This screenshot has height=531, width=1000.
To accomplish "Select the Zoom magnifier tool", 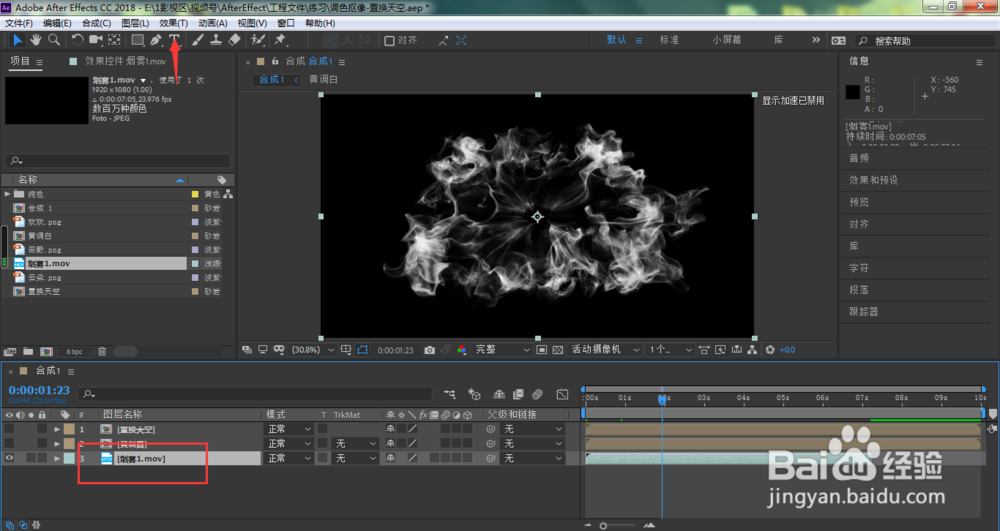I will point(53,40).
